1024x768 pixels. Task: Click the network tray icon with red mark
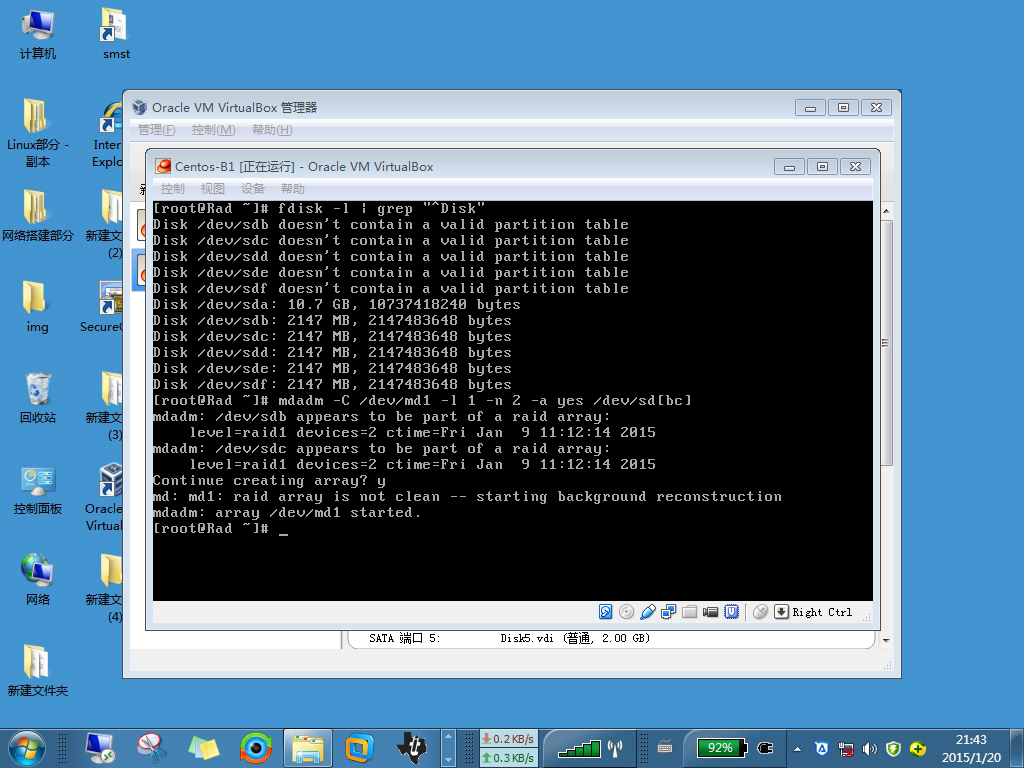pos(846,749)
